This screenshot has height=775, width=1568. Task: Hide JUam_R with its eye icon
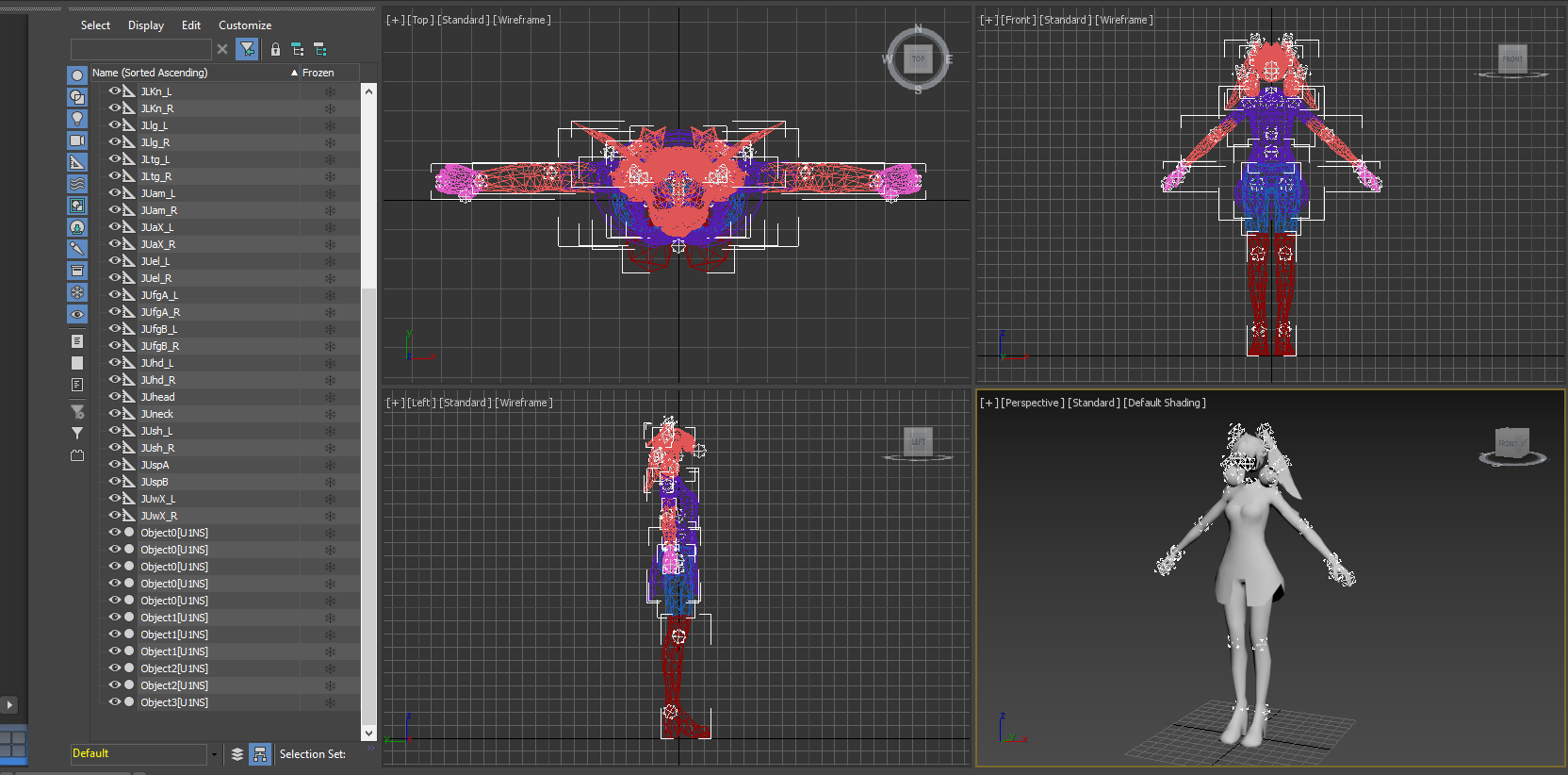(x=115, y=210)
